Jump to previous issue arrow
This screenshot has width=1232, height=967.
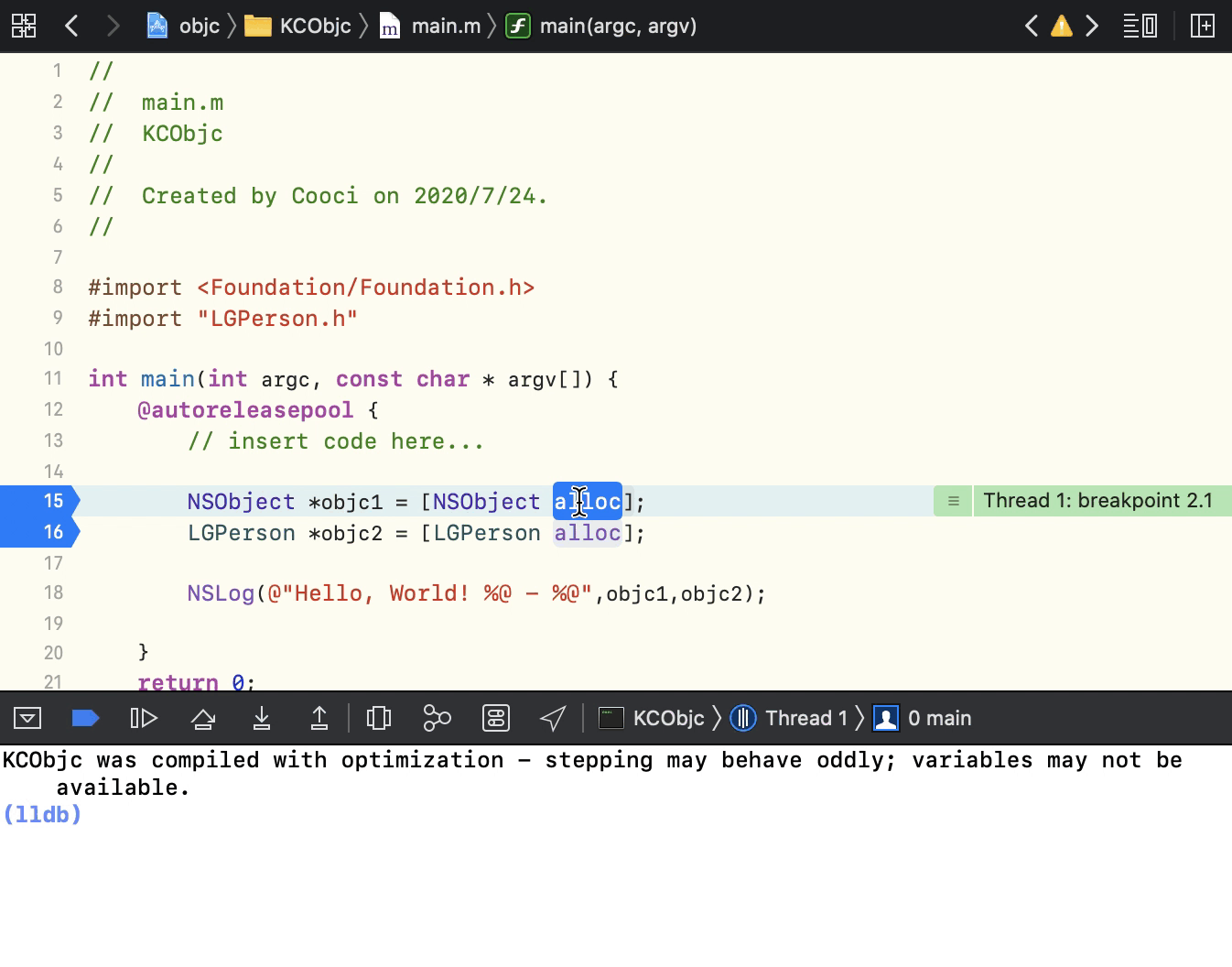[1032, 26]
